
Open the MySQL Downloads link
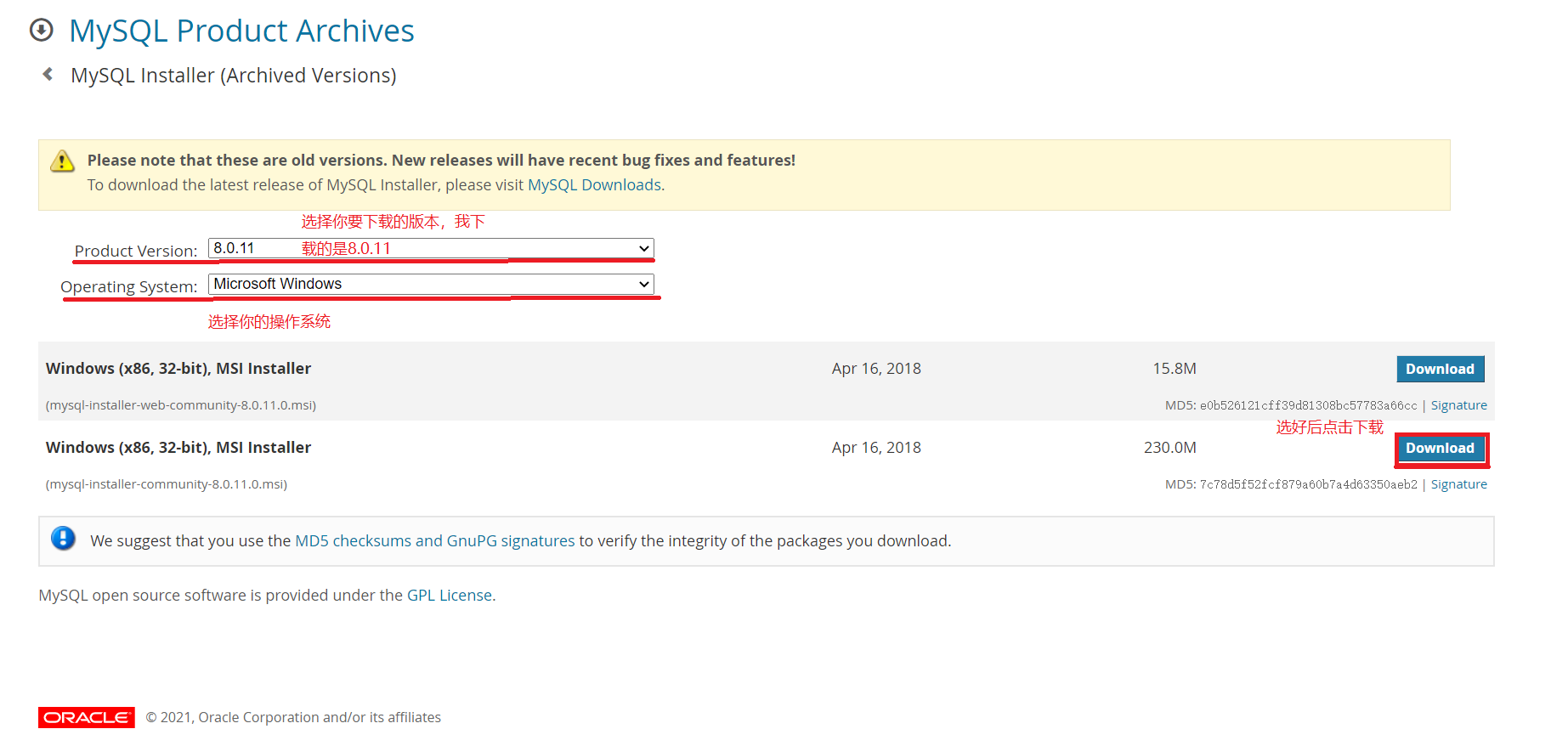click(x=594, y=184)
